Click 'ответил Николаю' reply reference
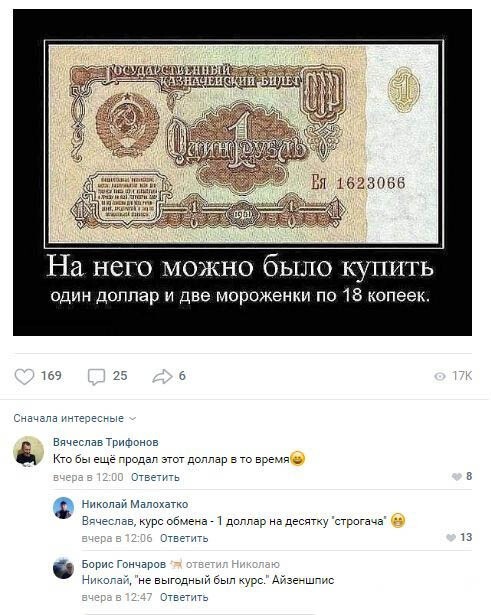Viewport: 491px width, 615px height. pos(233,564)
